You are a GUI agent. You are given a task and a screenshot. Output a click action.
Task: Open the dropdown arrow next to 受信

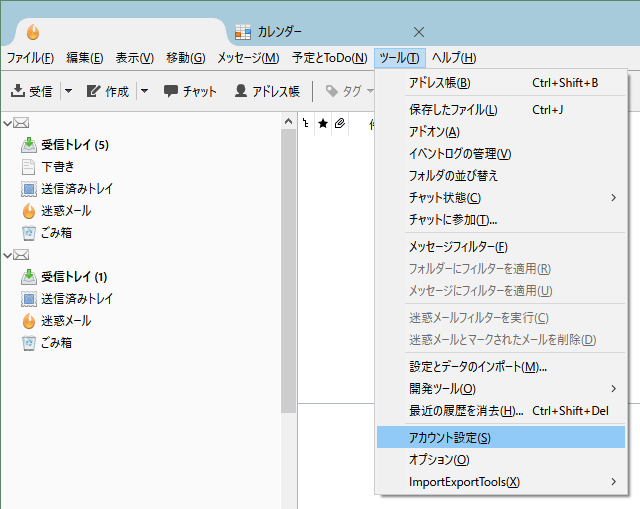point(68,91)
